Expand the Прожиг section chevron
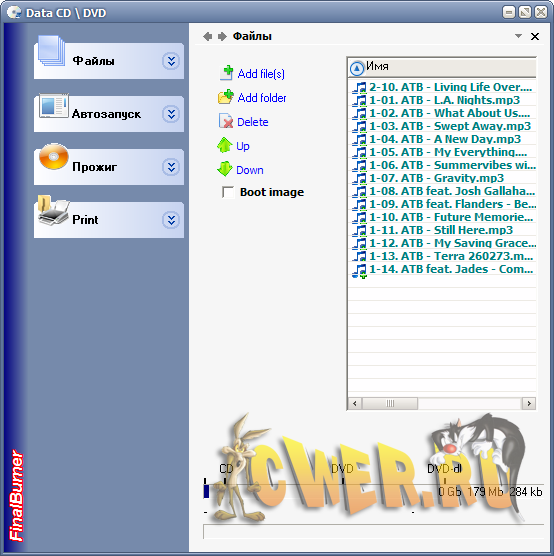 pos(171,167)
